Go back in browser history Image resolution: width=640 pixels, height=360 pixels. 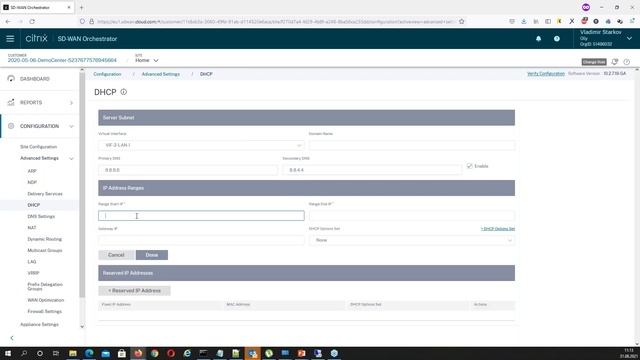[8, 21]
